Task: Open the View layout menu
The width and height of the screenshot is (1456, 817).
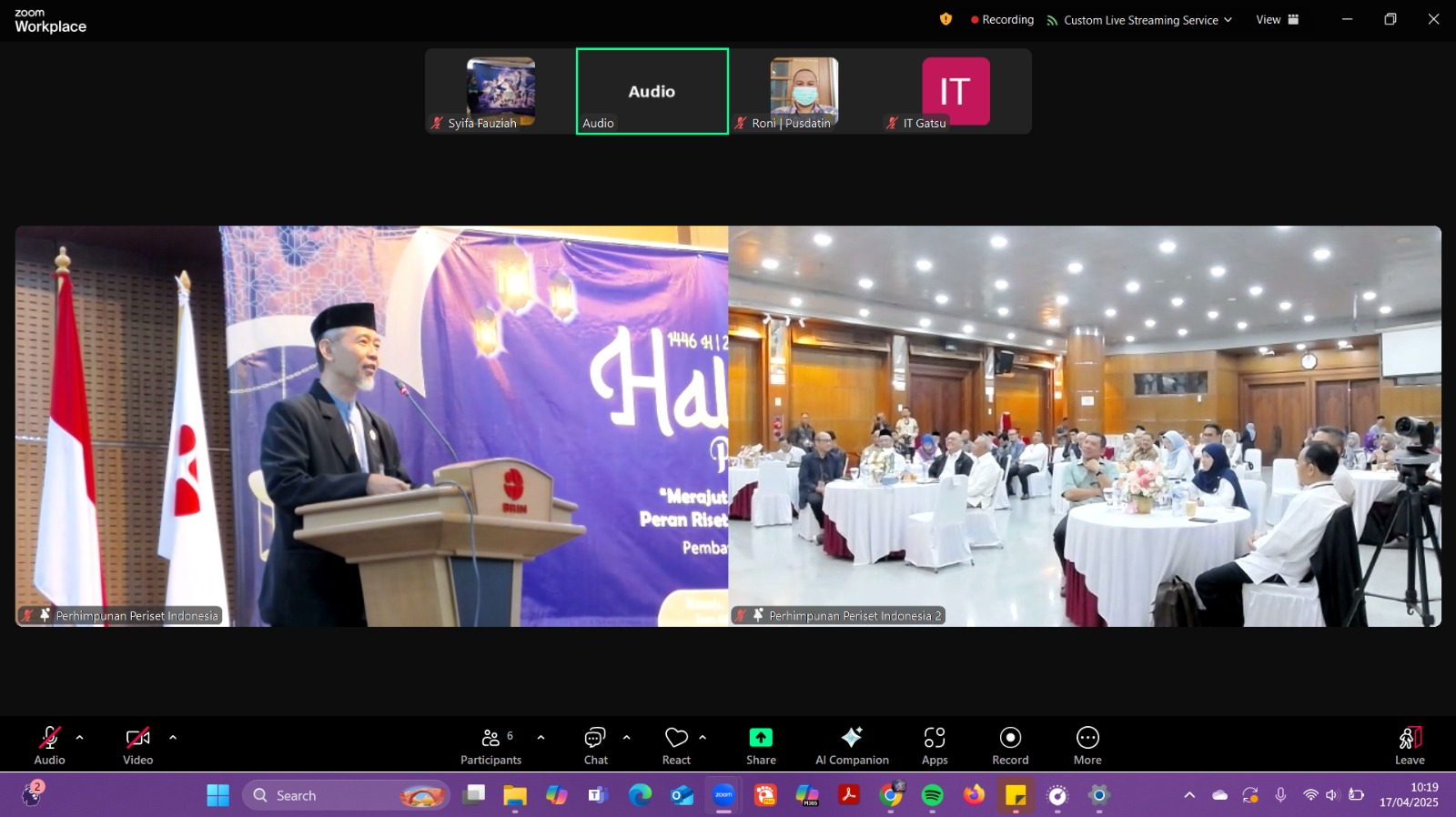Action: (1277, 20)
